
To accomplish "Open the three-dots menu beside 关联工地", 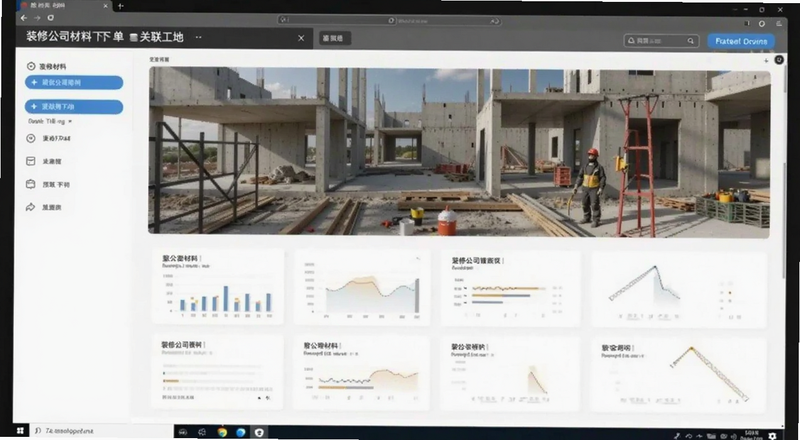I will 198,37.
